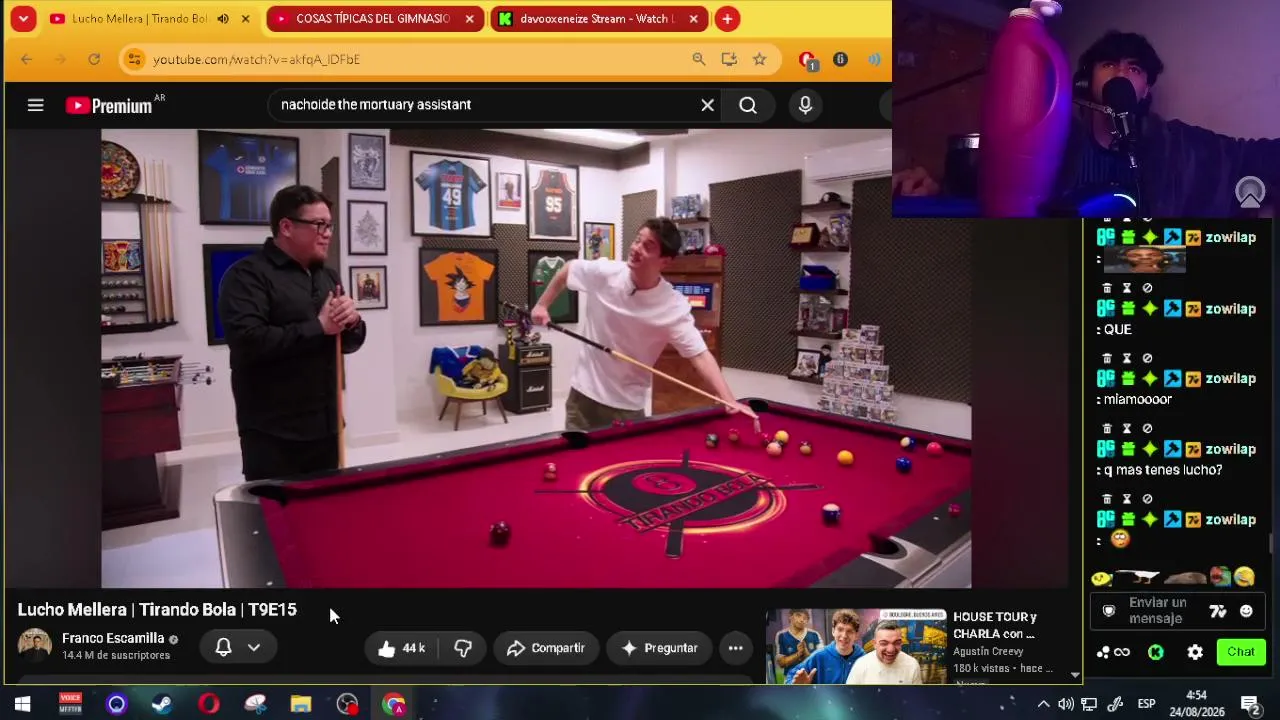Select the yellow duck quick emote
The height and width of the screenshot is (720, 1280).
pyautogui.click(x=1101, y=578)
